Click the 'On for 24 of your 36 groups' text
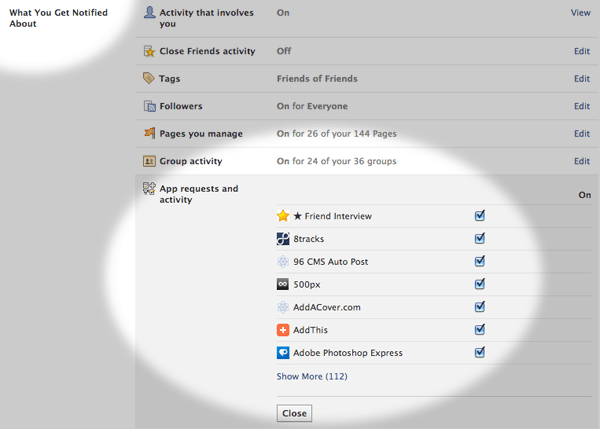This screenshot has width=600, height=429. click(336, 161)
